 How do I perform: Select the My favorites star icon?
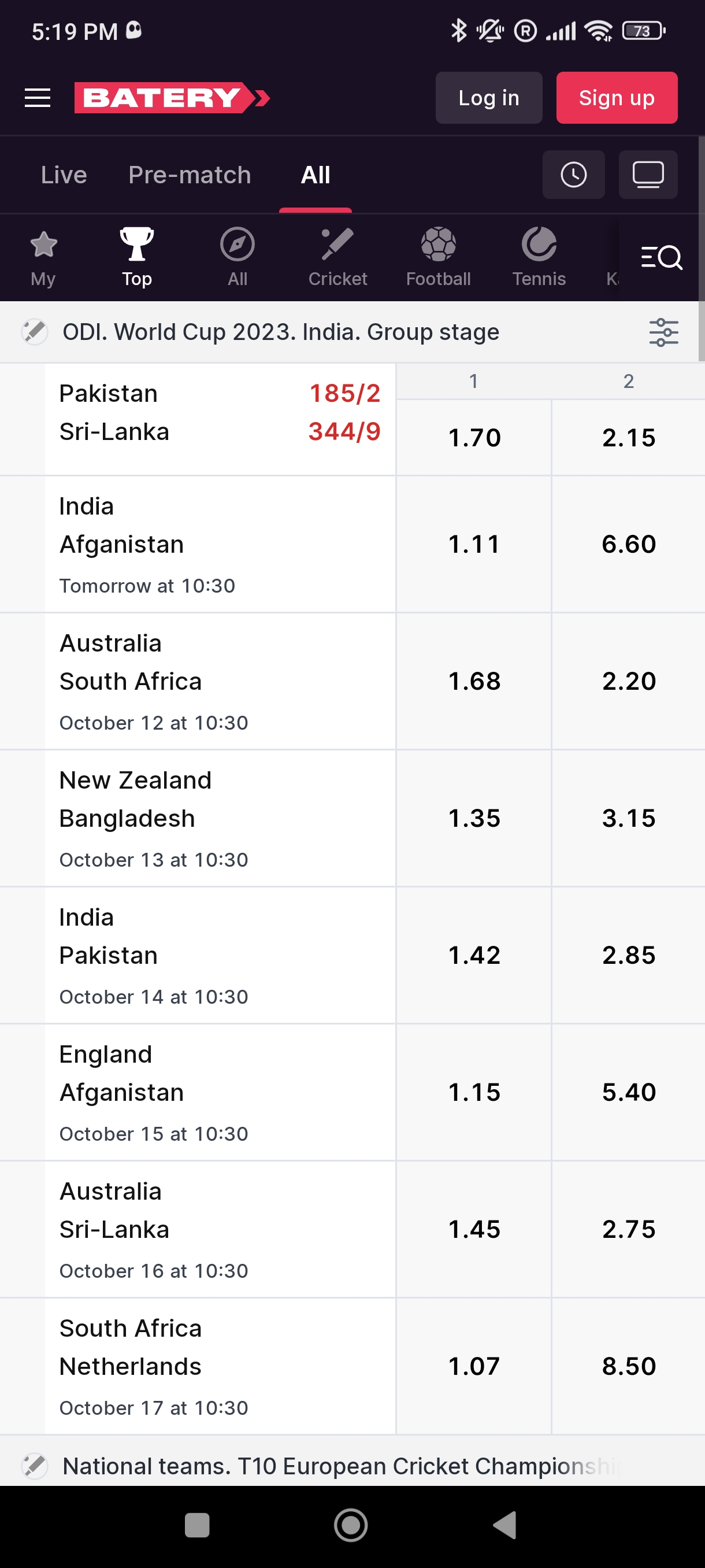coord(43,257)
